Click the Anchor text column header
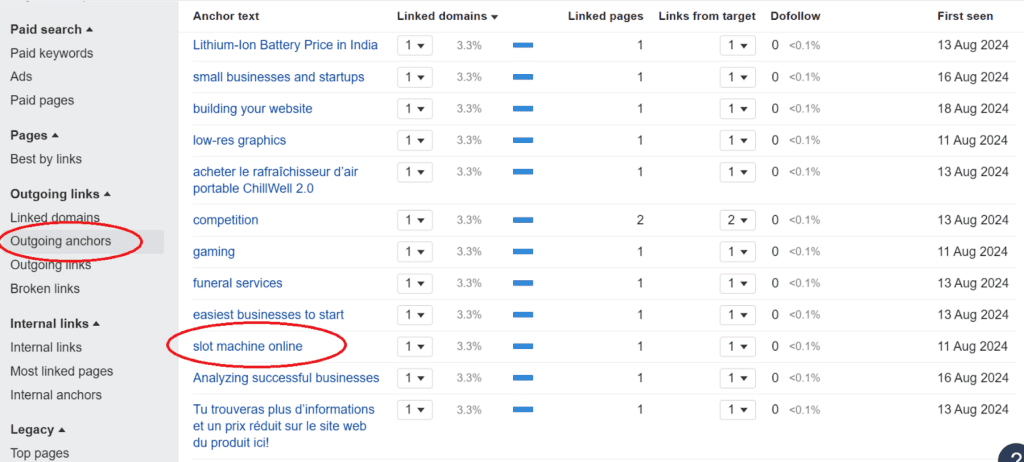 pyautogui.click(x=226, y=16)
